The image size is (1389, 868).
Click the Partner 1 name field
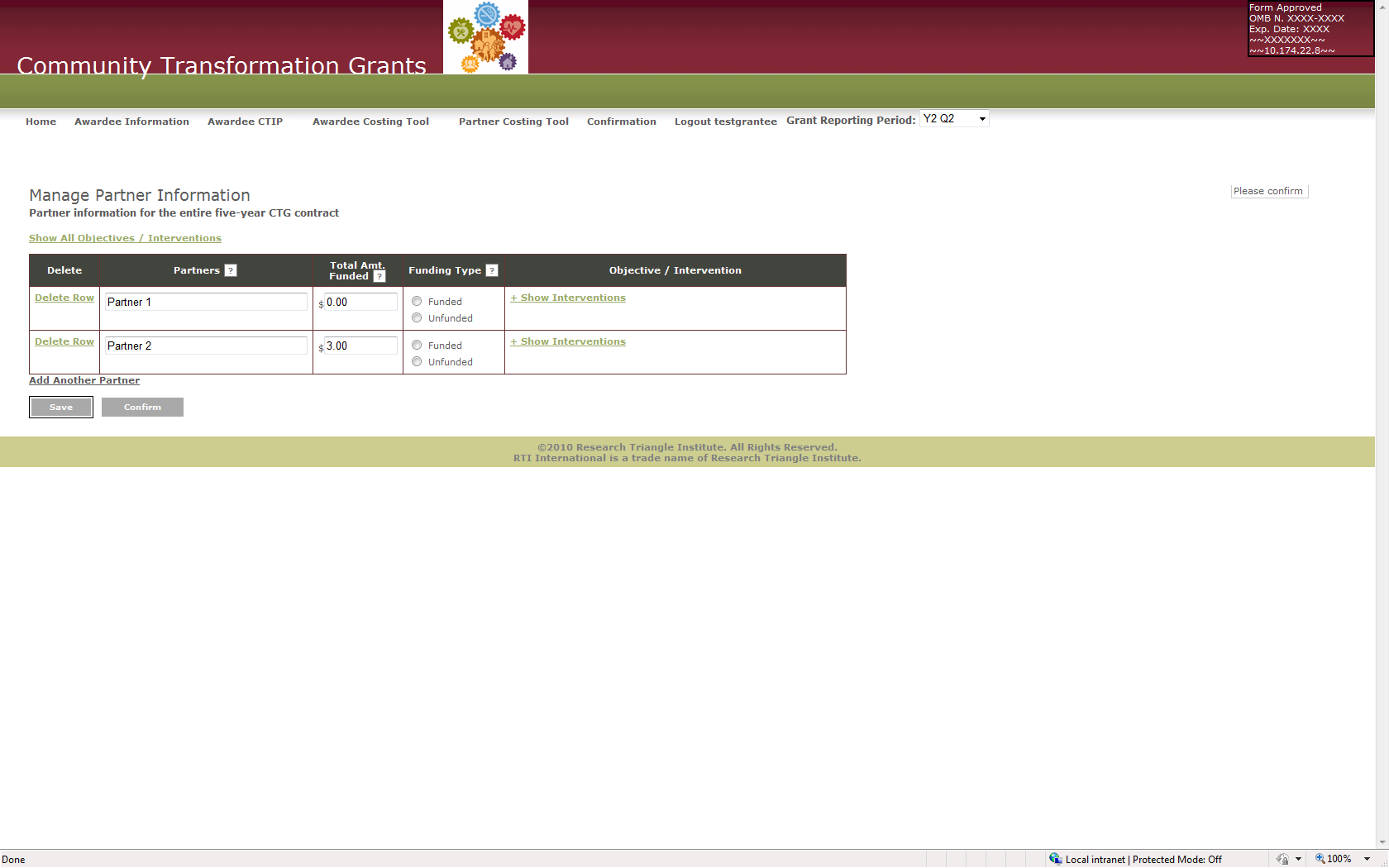(206, 302)
